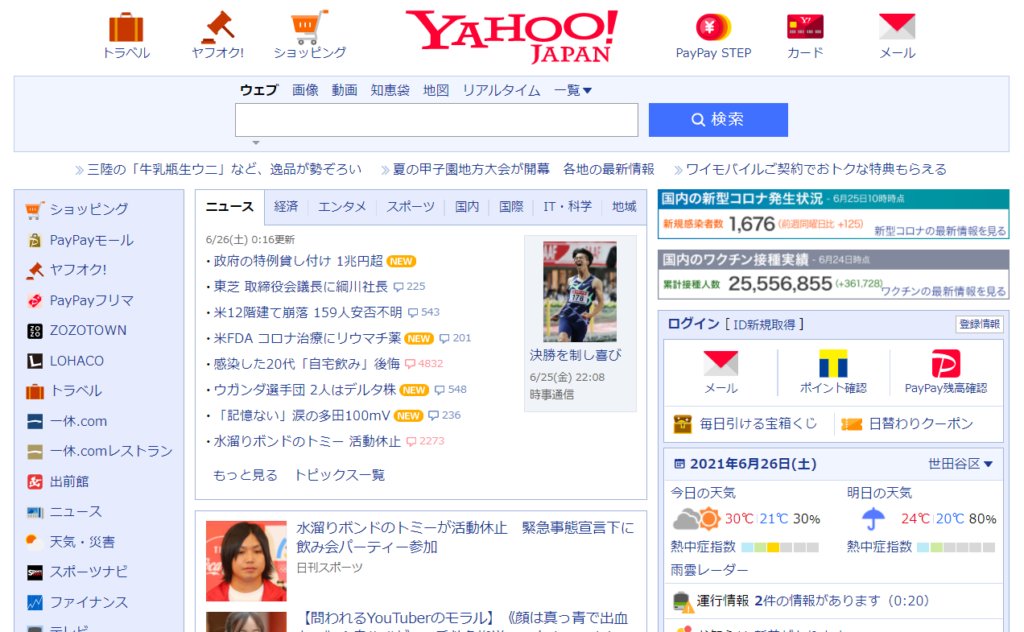
Task: Click the LOHACO sidebar icon
Action: pos(35,360)
